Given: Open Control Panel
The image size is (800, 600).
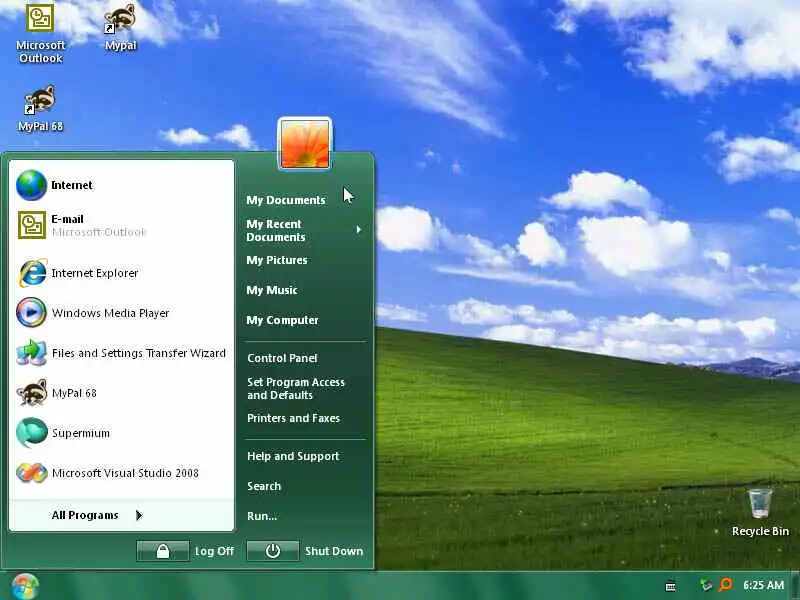Looking at the screenshot, I should click(304, 358).
